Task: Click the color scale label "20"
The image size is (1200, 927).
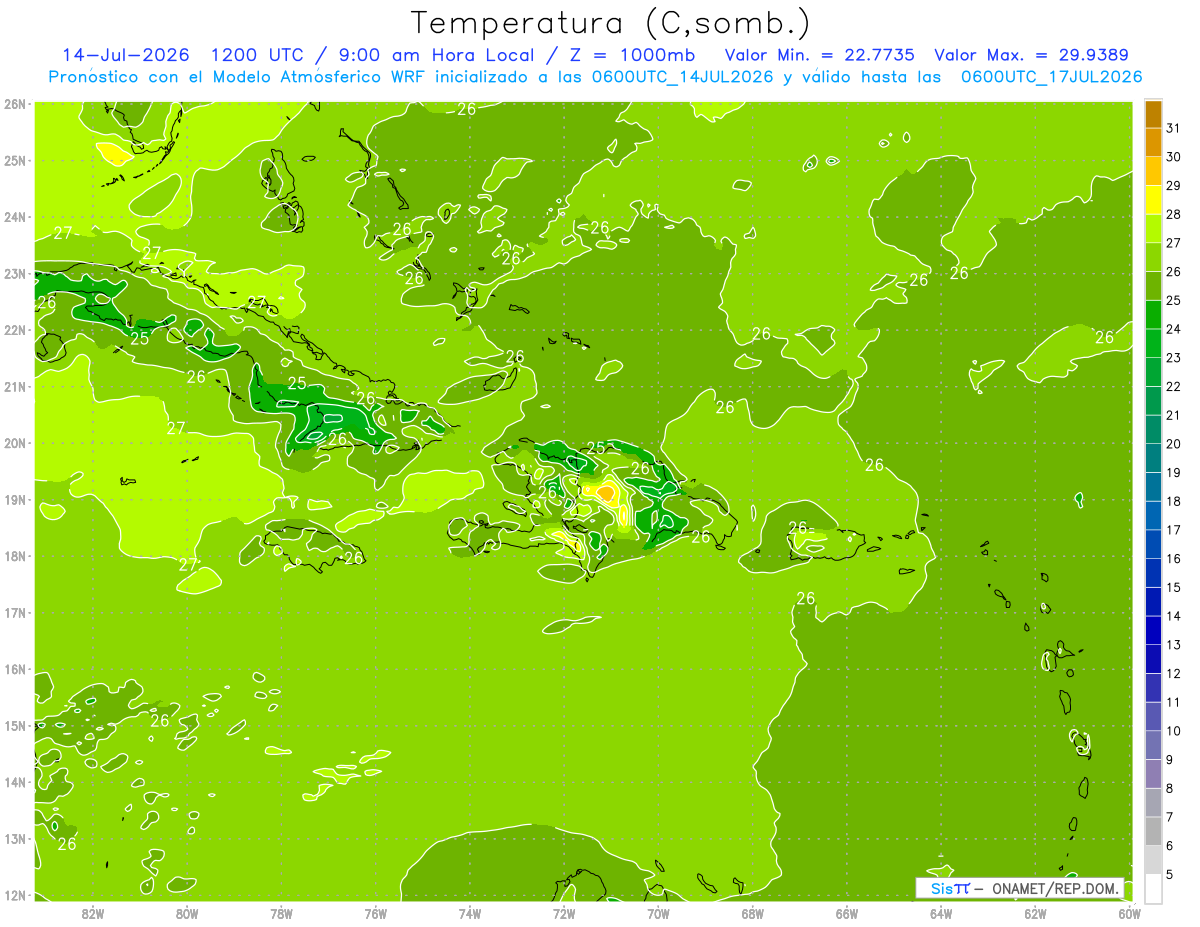Action: (x=1174, y=444)
